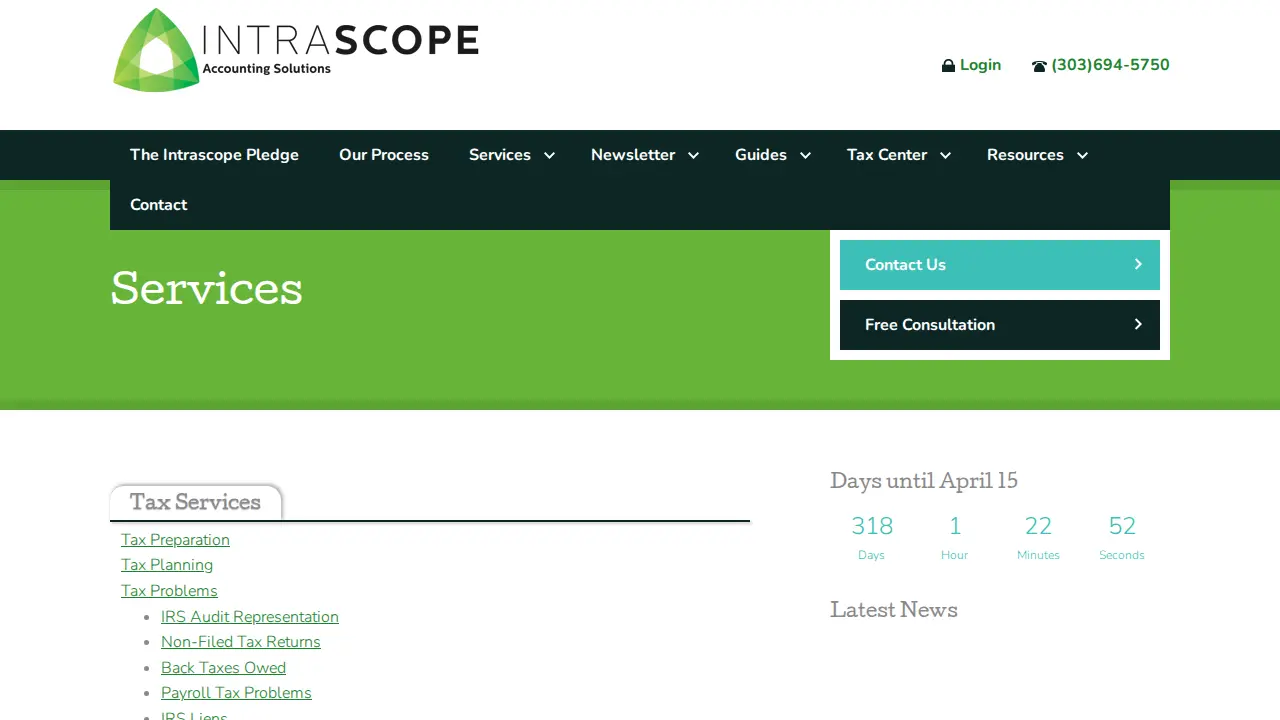The image size is (1280, 720).
Task: Click the Login link
Action: click(980, 65)
